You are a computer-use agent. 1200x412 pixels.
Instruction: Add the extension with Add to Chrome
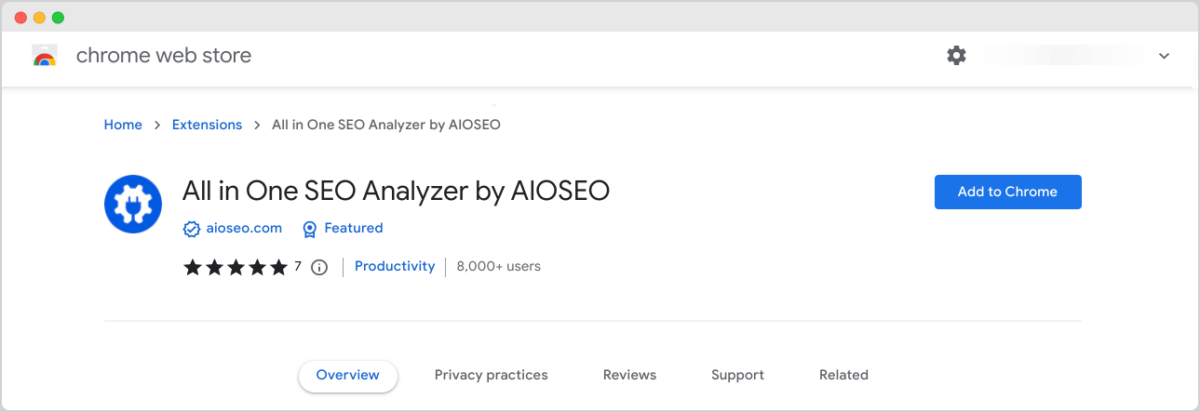pos(1008,192)
